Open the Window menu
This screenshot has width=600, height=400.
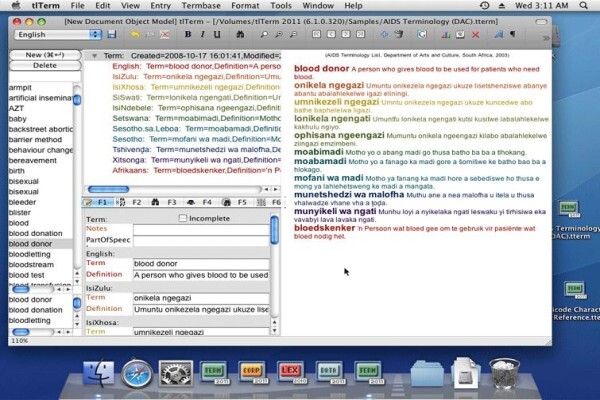tap(318, 5)
